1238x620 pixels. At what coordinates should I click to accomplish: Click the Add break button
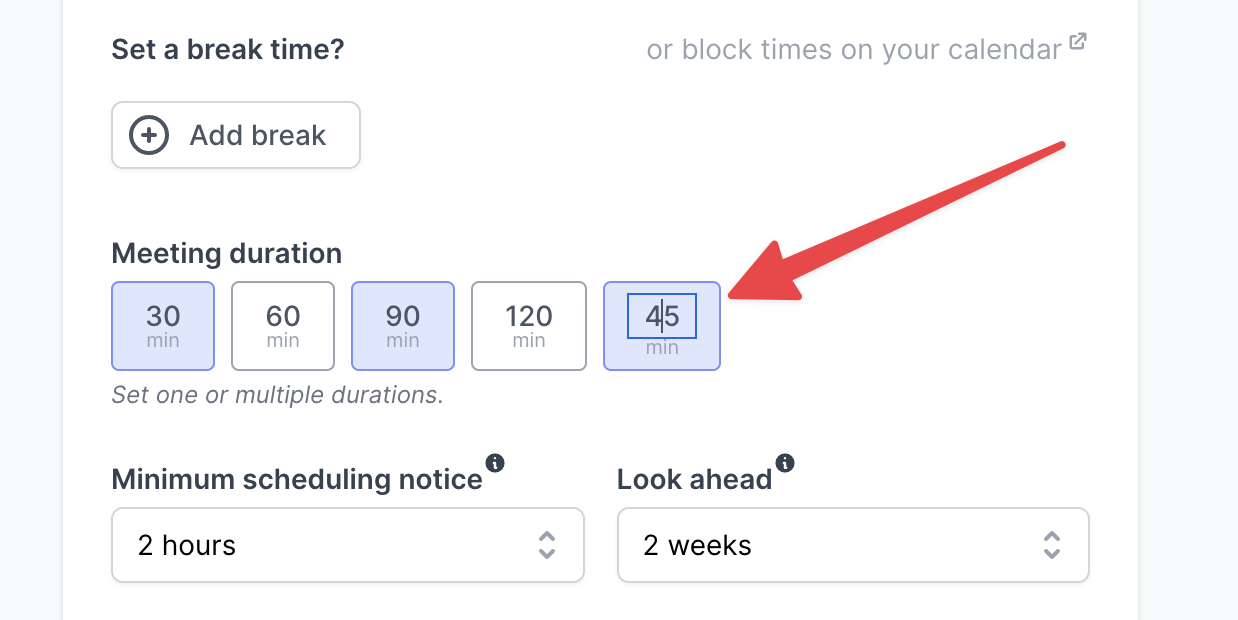(236, 135)
